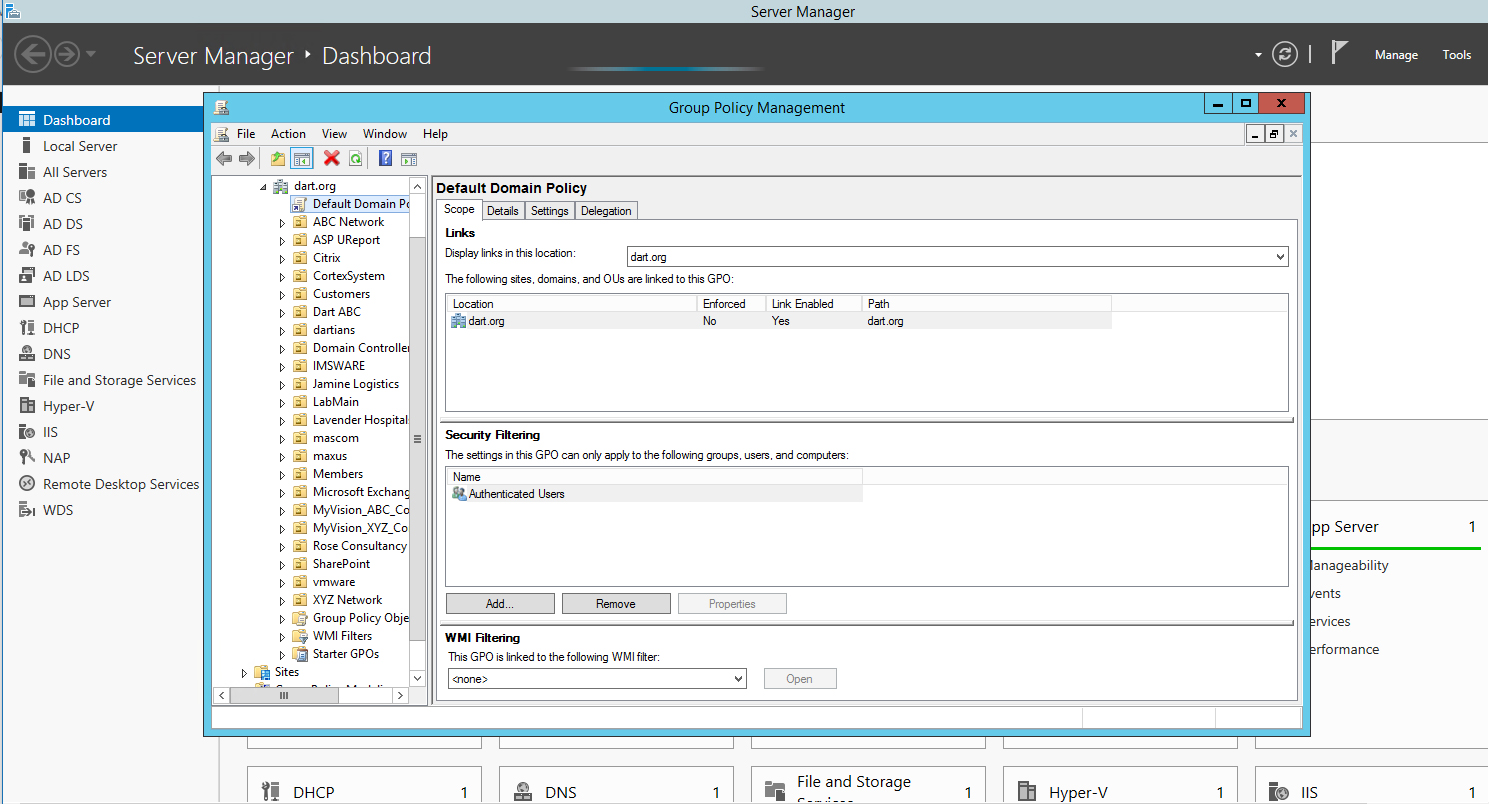Viewport: 1489px width, 804px height.
Task: Switch to the Delegation tab
Action: [606, 211]
